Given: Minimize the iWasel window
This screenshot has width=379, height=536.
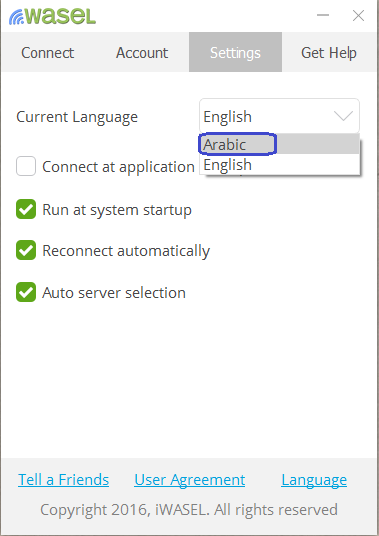Looking at the screenshot, I should [323, 15].
